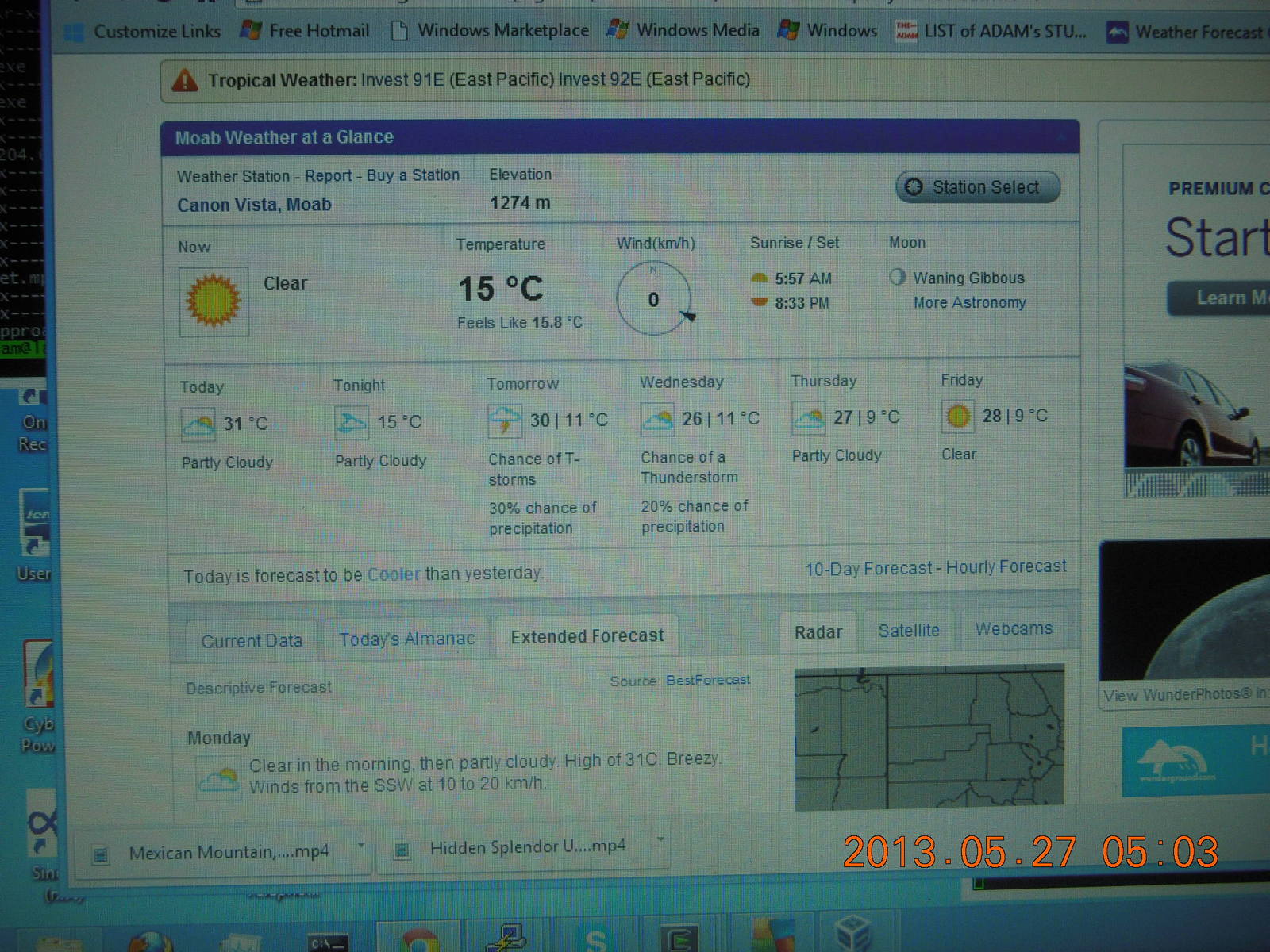This screenshot has height=952, width=1270.
Task: Open the Current Data tab
Action: (x=252, y=641)
